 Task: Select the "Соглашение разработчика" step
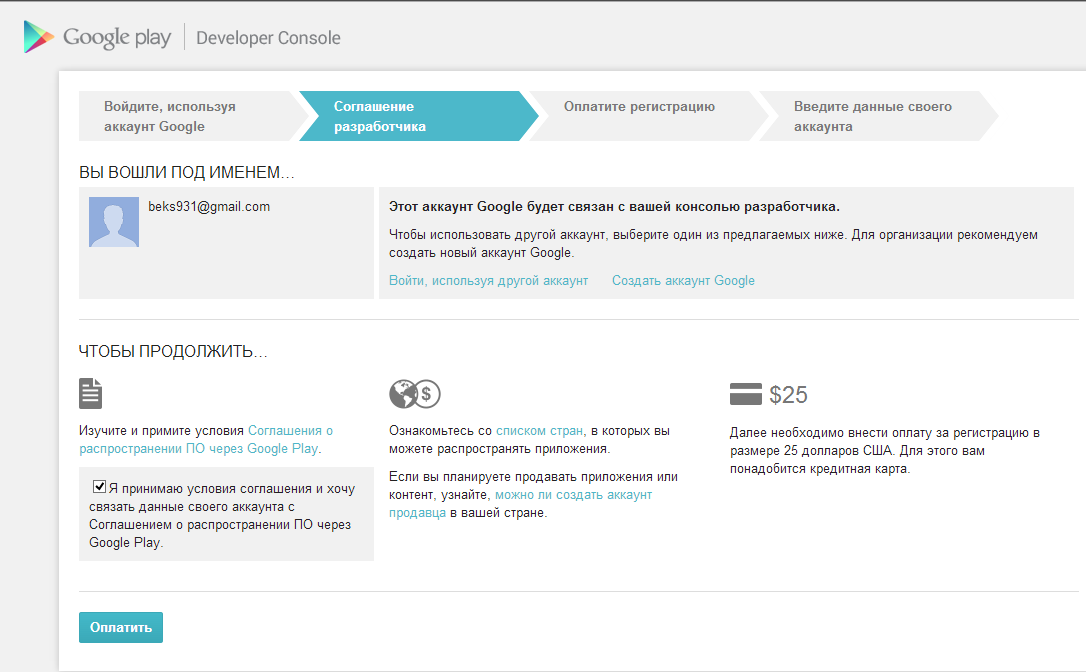[x=418, y=116]
